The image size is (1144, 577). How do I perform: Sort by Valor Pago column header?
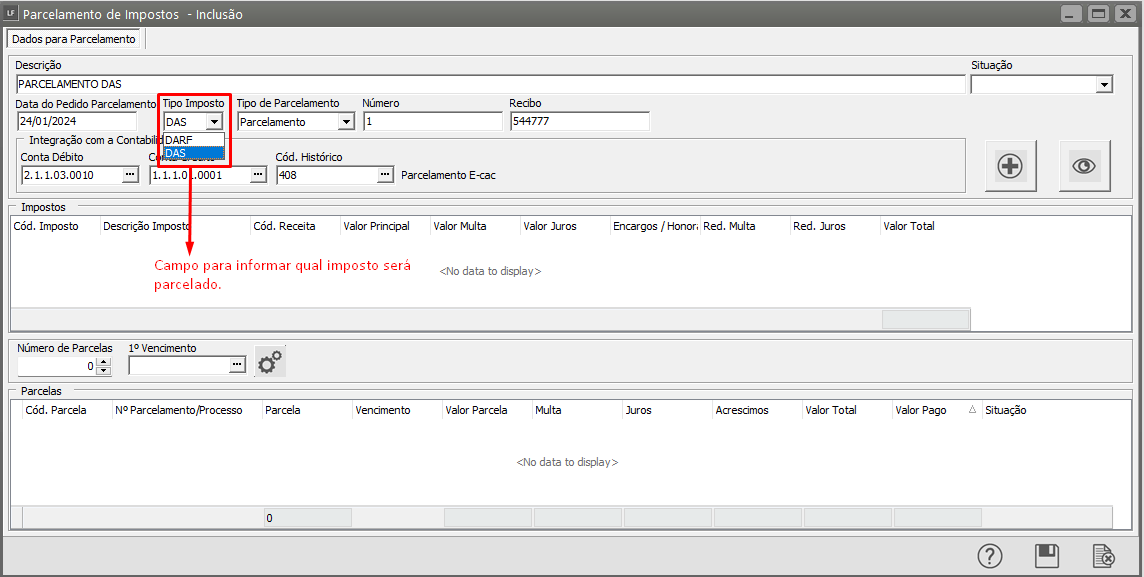[x=920, y=410]
